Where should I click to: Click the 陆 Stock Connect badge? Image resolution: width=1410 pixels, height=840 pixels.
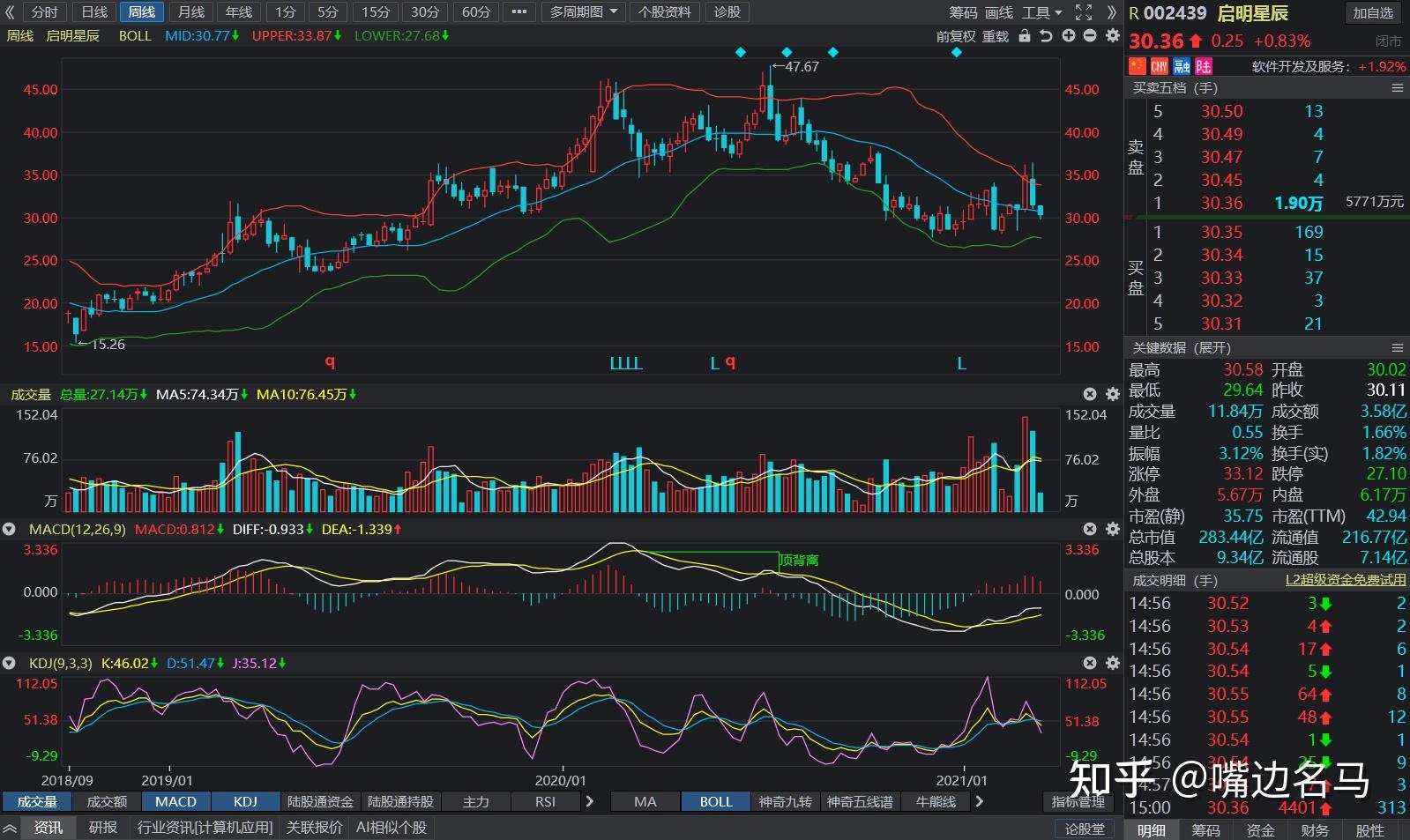pyautogui.click(x=1204, y=66)
